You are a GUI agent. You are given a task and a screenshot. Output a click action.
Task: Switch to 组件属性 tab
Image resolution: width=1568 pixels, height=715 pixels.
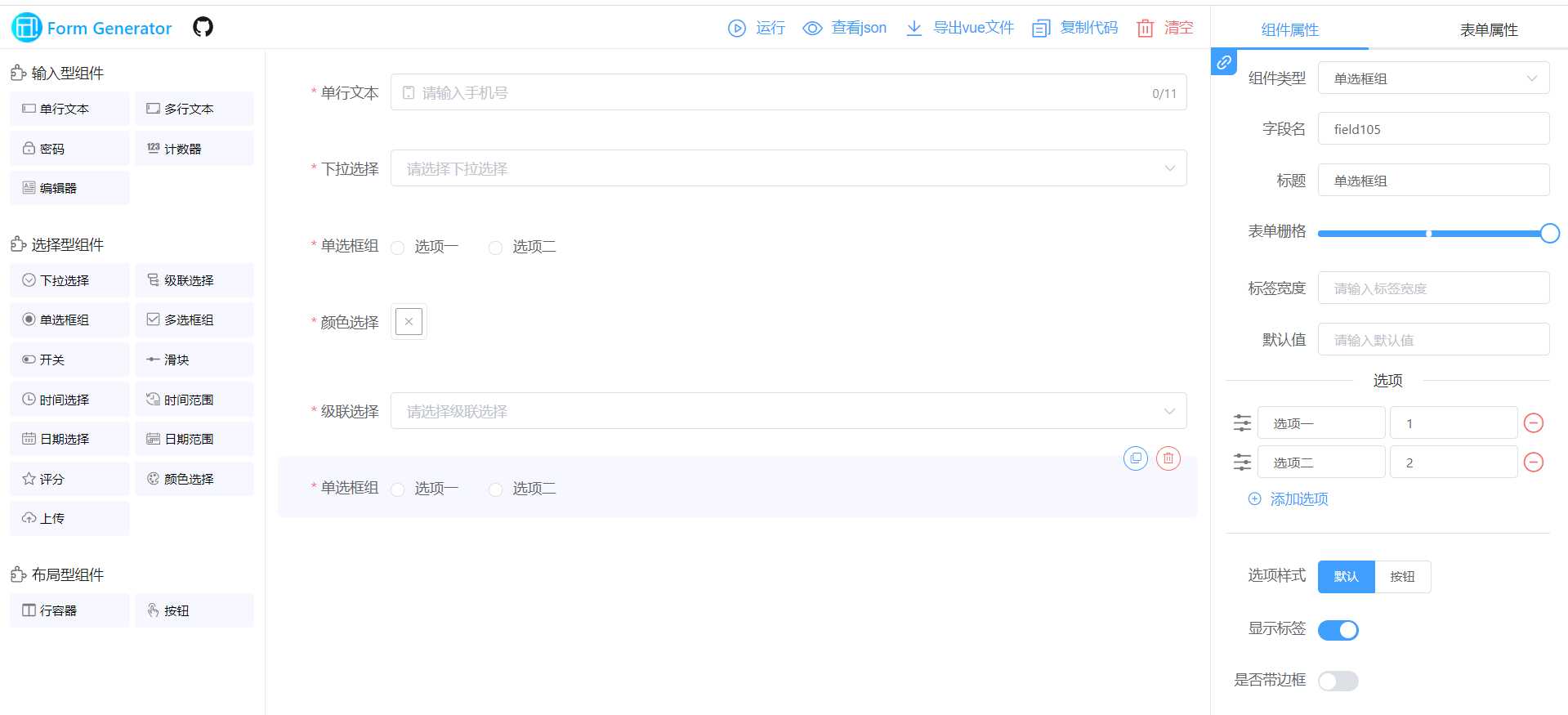pyautogui.click(x=1289, y=30)
